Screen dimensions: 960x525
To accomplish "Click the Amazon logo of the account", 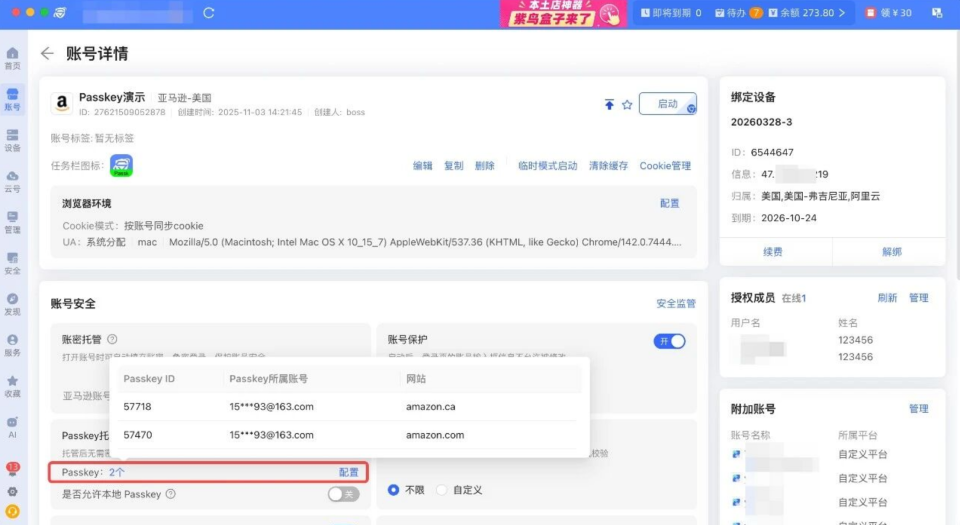I will click(62, 103).
